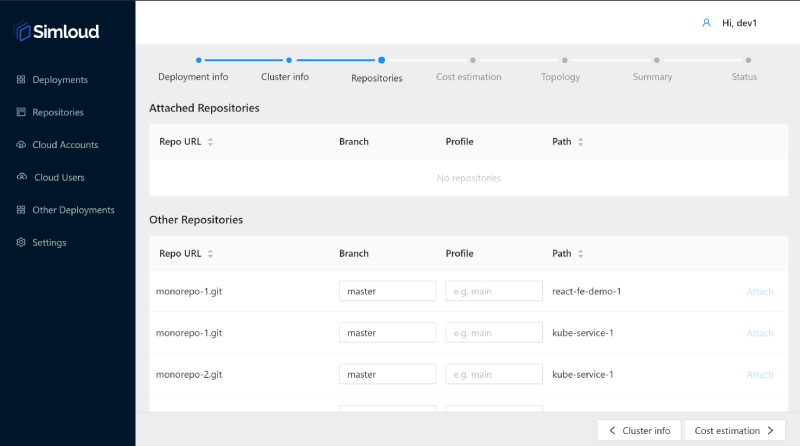Screen dimensions: 800x446
Task: Attach kube-service-1 from monorepo-2.git
Action: (759, 375)
